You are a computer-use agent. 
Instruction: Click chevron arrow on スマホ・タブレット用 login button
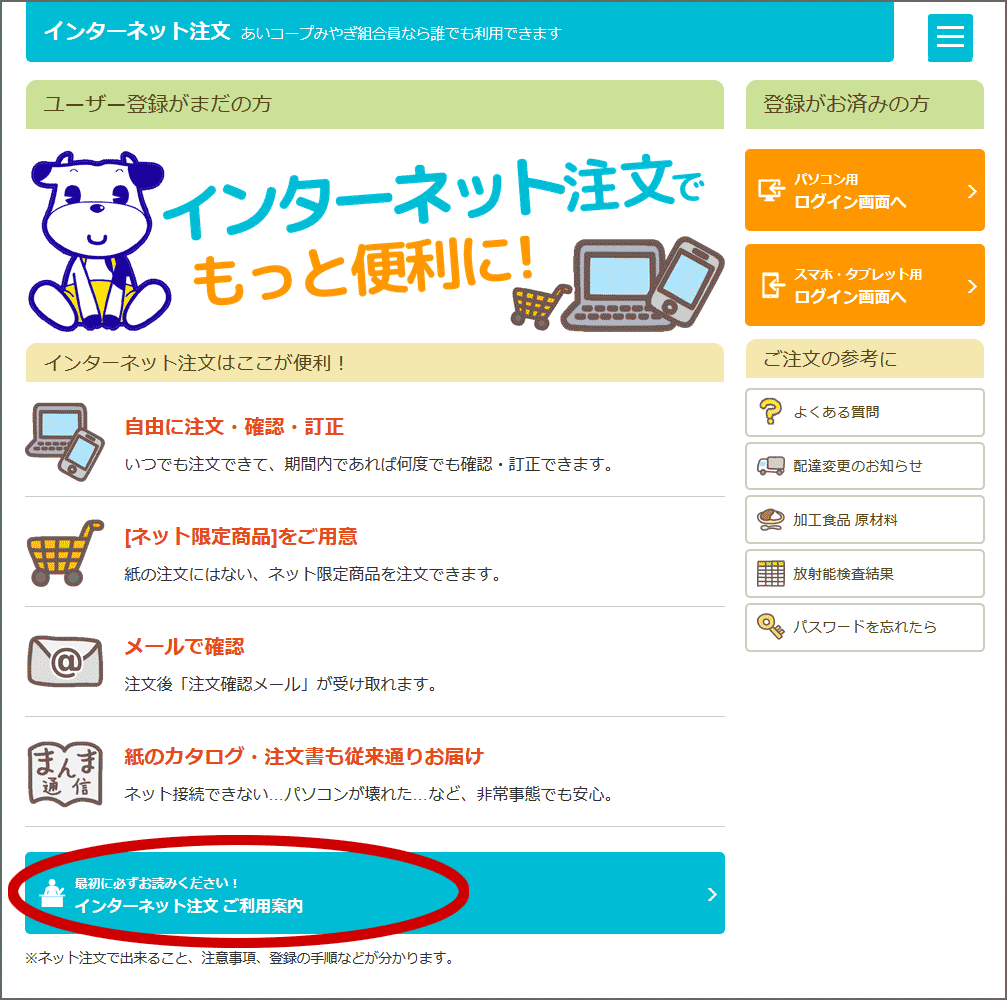pos(972,286)
